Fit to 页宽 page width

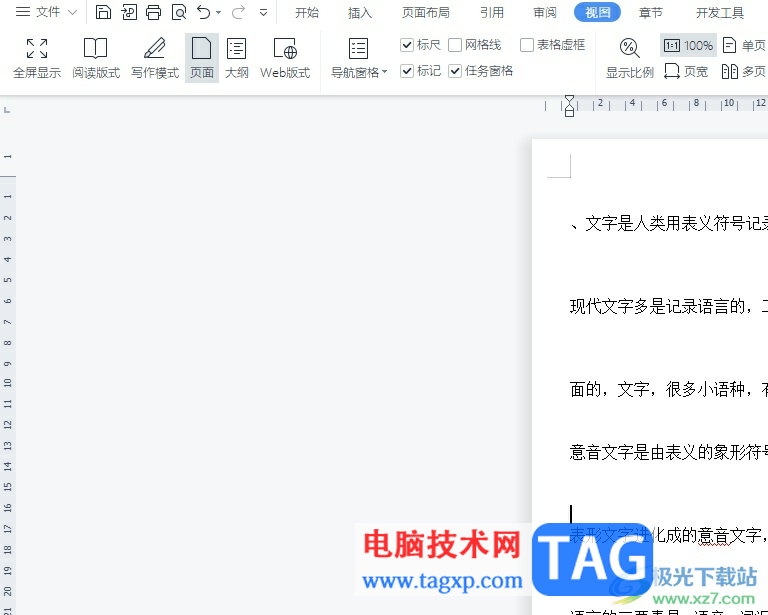686,71
